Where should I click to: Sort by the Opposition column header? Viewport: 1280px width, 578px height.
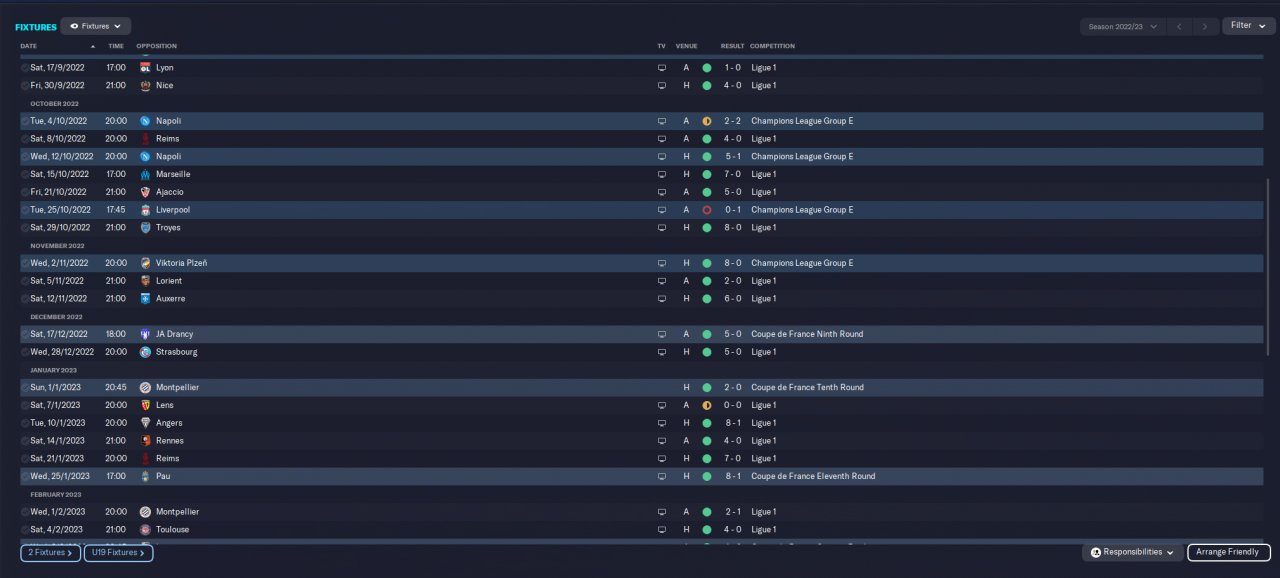[x=156, y=46]
